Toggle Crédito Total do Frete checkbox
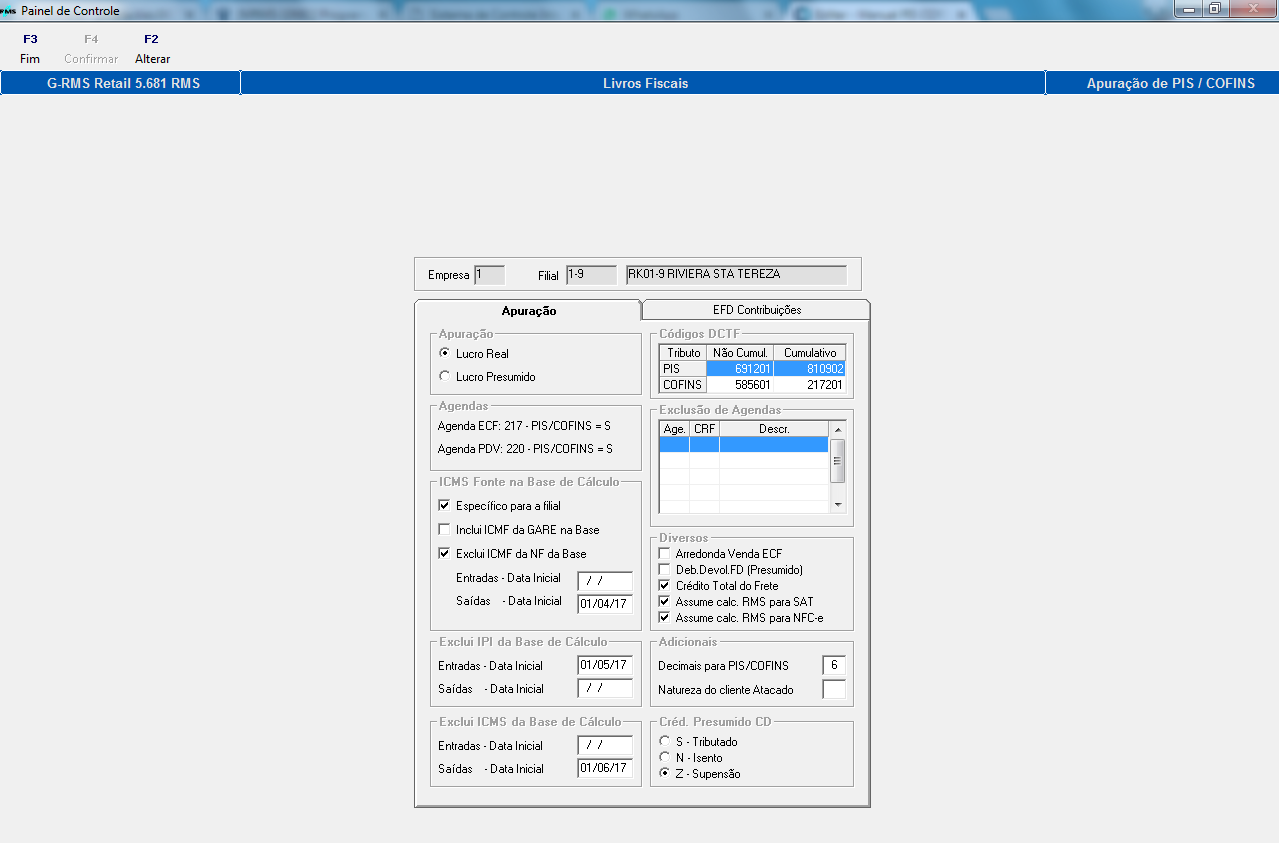Image resolution: width=1279 pixels, height=843 pixels. (718, 585)
